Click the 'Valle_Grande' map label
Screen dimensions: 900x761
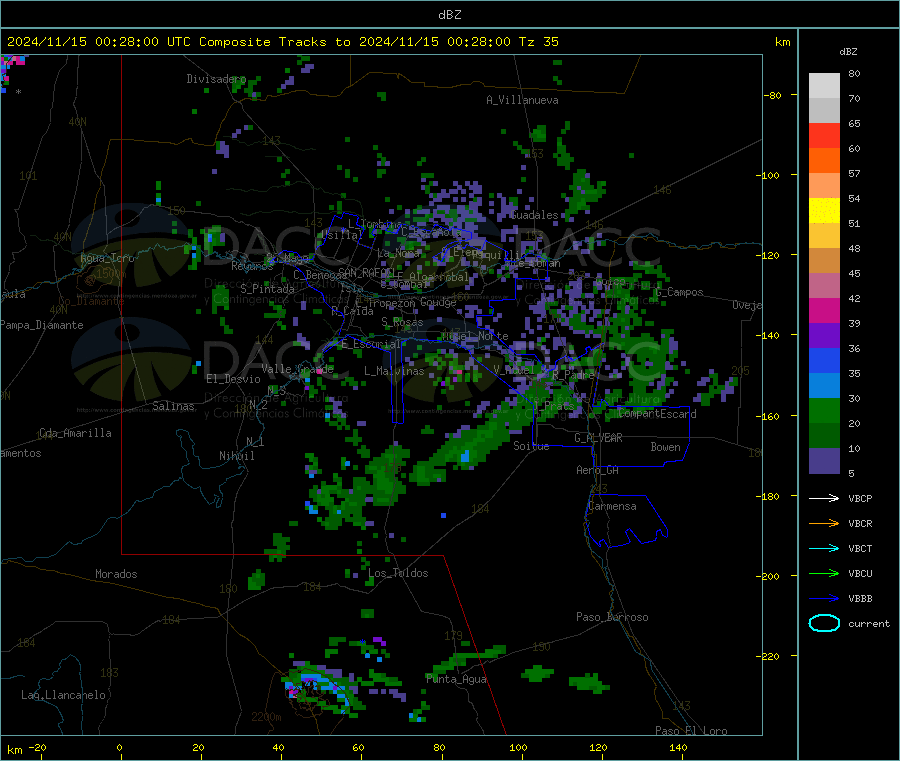(297, 369)
